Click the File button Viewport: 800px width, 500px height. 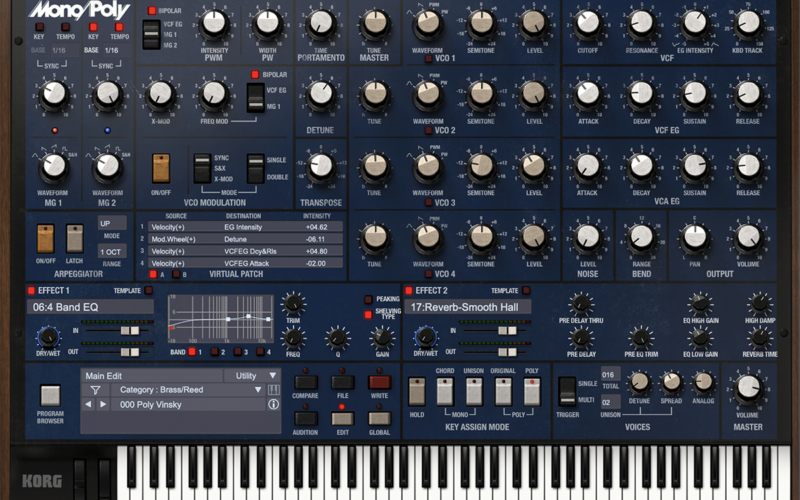click(x=342, y=382)
